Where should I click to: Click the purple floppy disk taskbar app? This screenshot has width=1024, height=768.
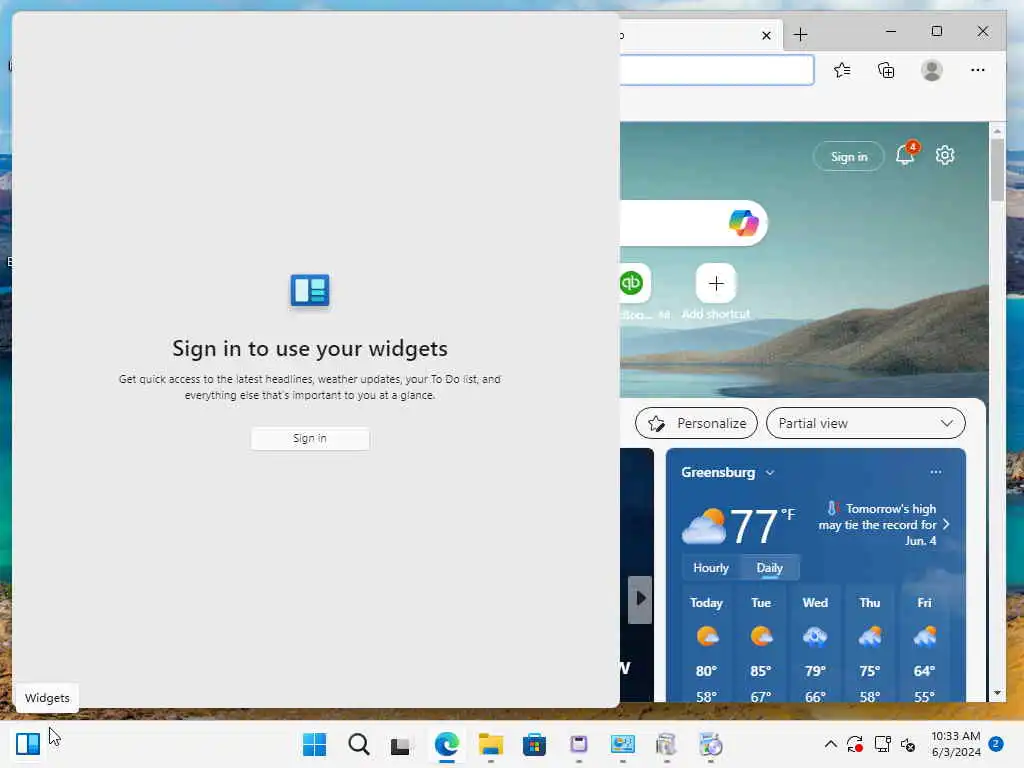coord(579,744)
